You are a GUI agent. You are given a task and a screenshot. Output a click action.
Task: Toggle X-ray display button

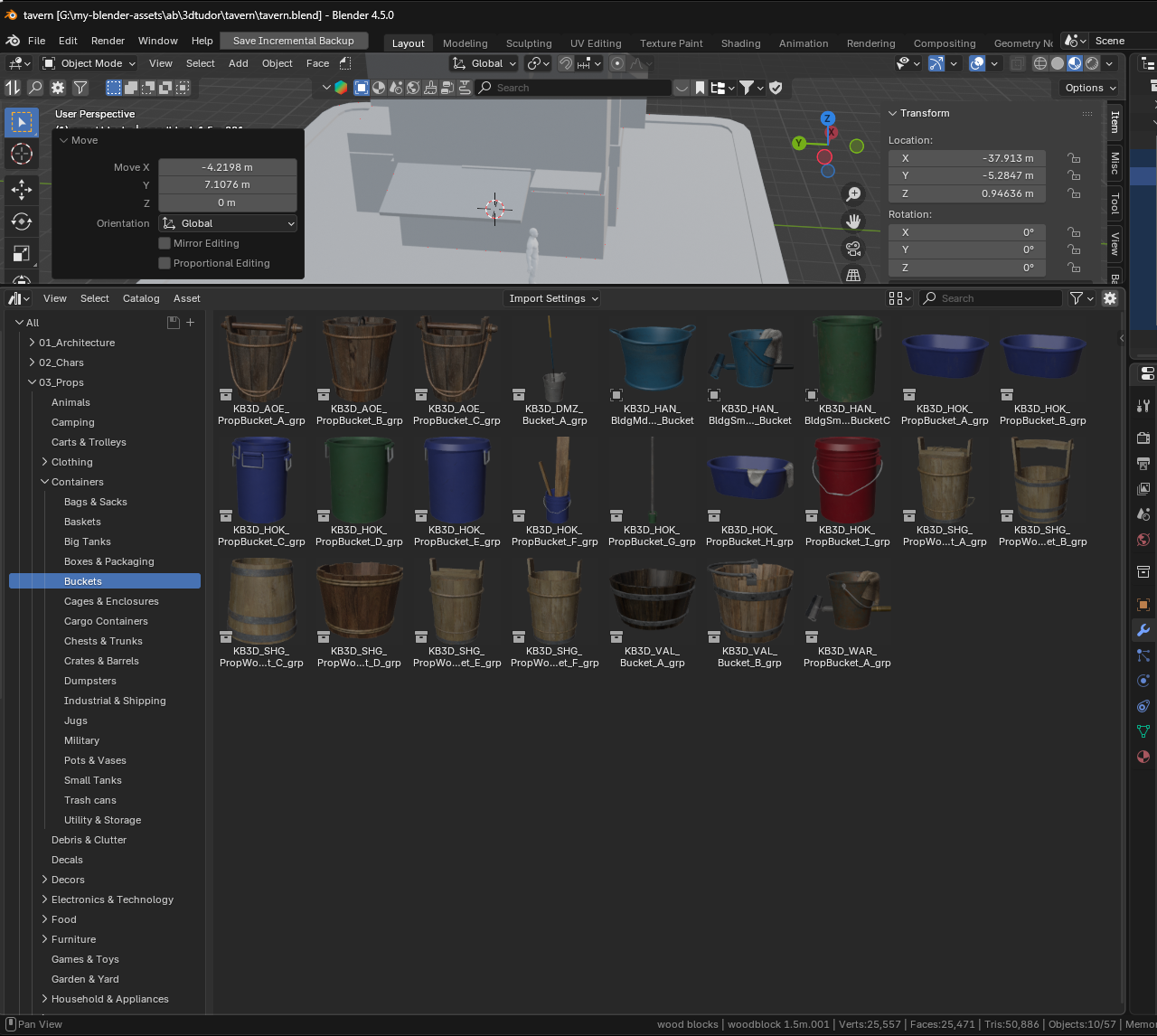click(1017, 63)
